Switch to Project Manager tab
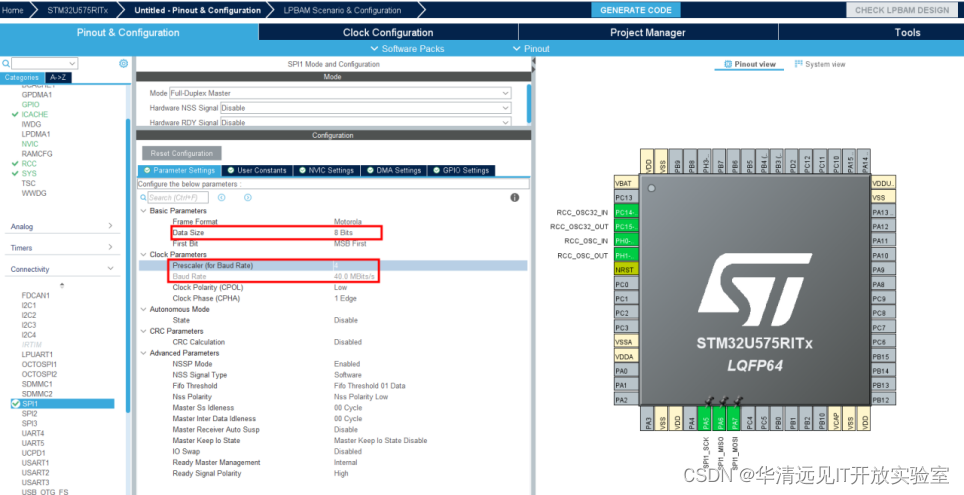Viewport: 964px width, 495px height. 647,33
